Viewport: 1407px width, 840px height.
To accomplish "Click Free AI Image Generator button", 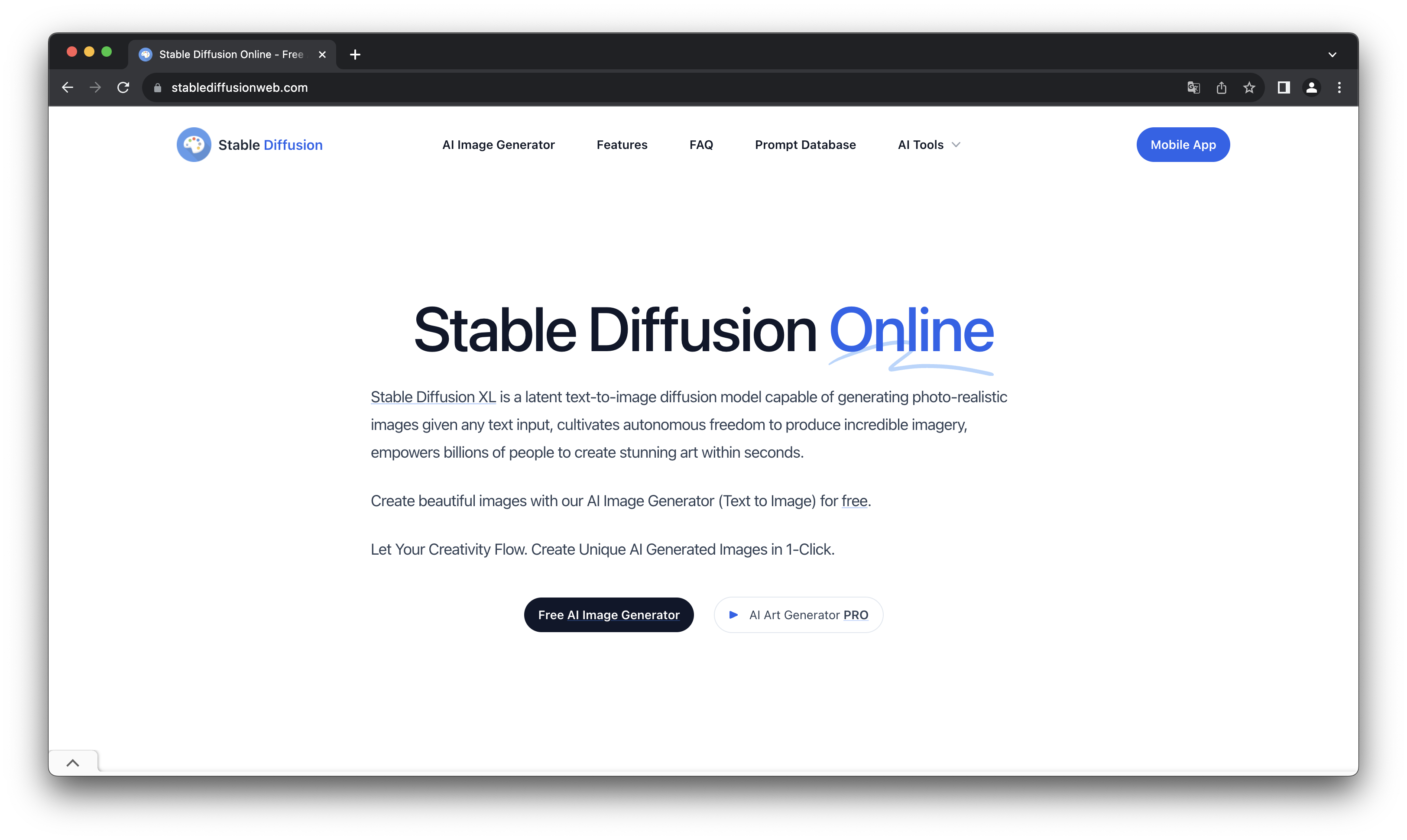I will 609,614.
